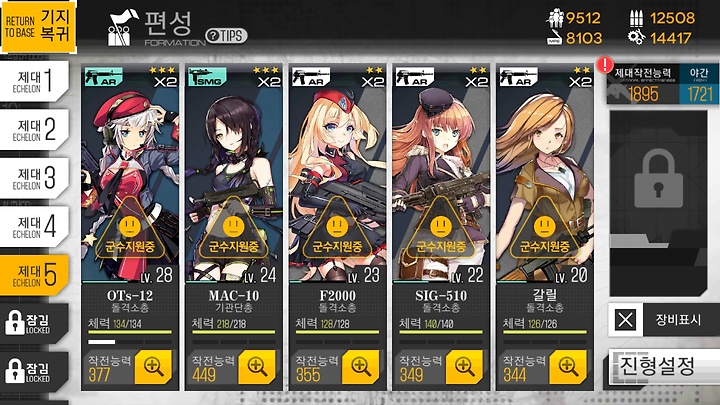
Task: Click the SIG-510 character card portrait
Action: 441,174
